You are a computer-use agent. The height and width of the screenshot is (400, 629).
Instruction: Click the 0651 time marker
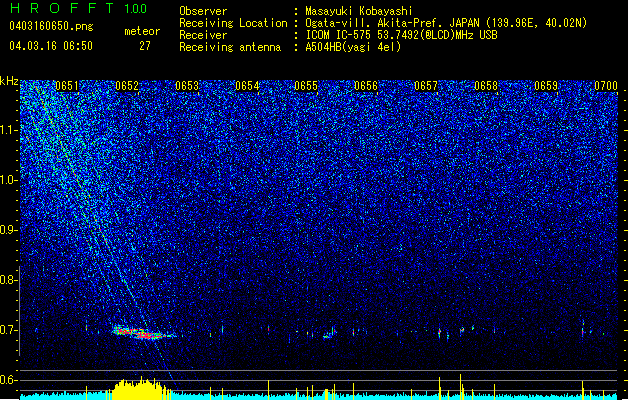click(x=67, y=86)
